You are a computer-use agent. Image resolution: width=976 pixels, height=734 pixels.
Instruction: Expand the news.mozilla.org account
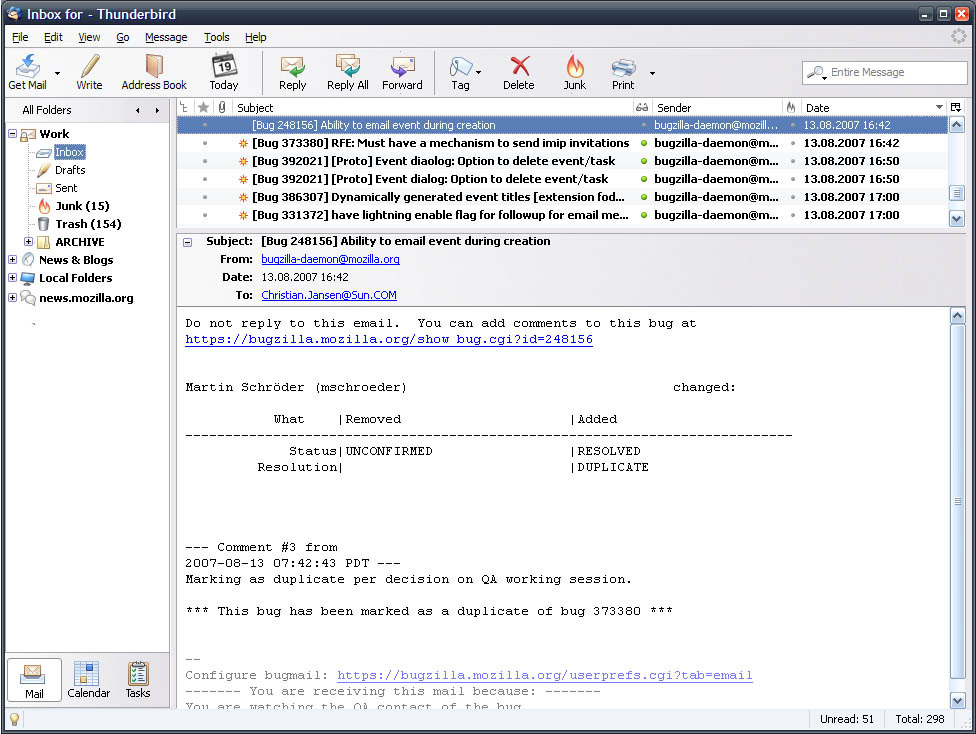point(12,298)
